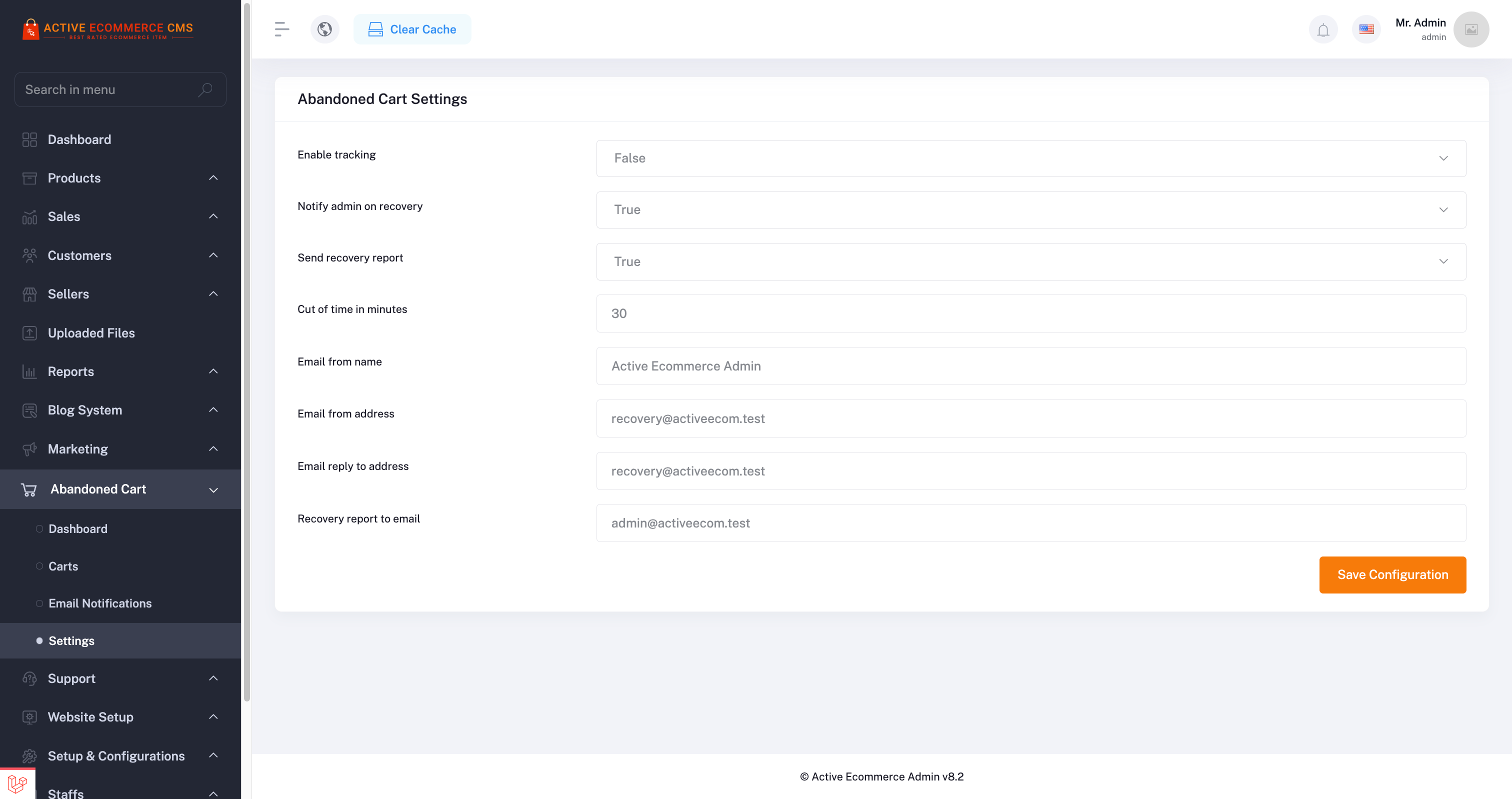
Task: Open the Enable tracking dropdown
Action: click(1030, 158)
